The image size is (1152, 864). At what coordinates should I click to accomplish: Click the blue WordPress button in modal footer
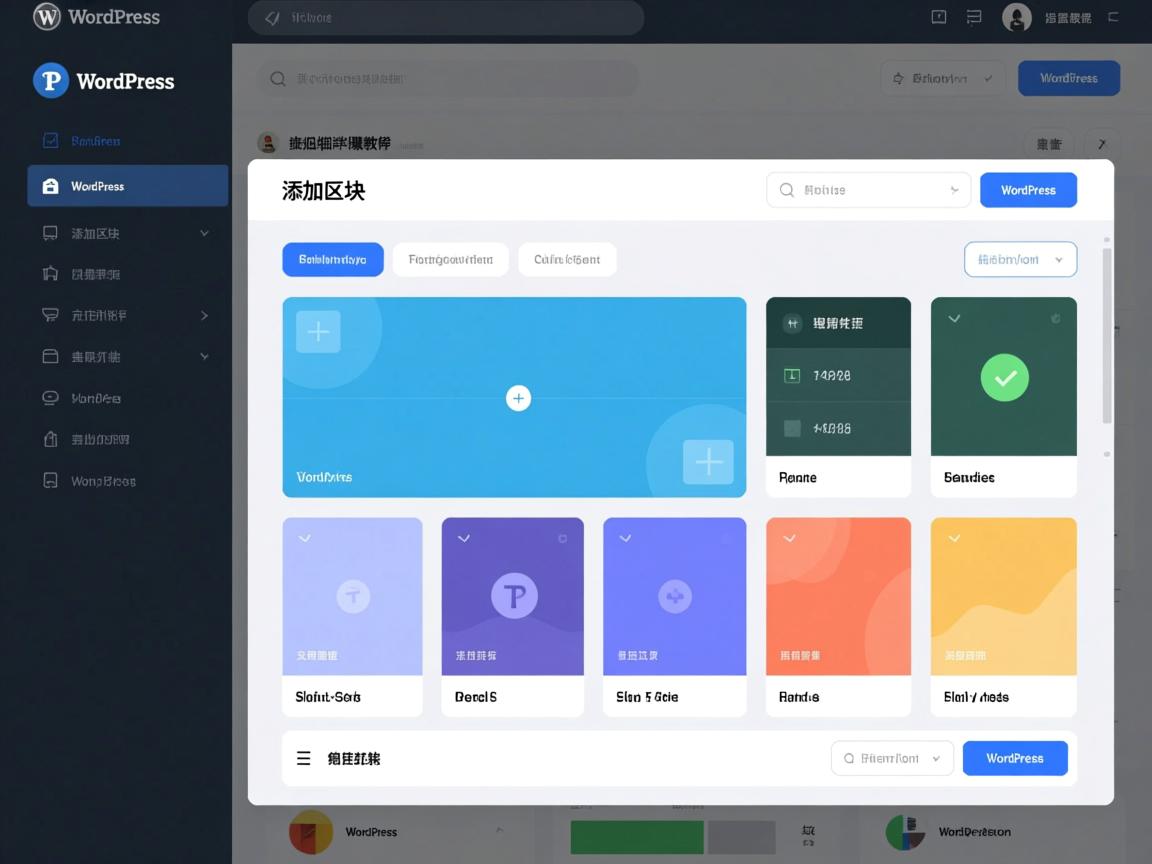pyautogui.click(x=1014, y=758)
